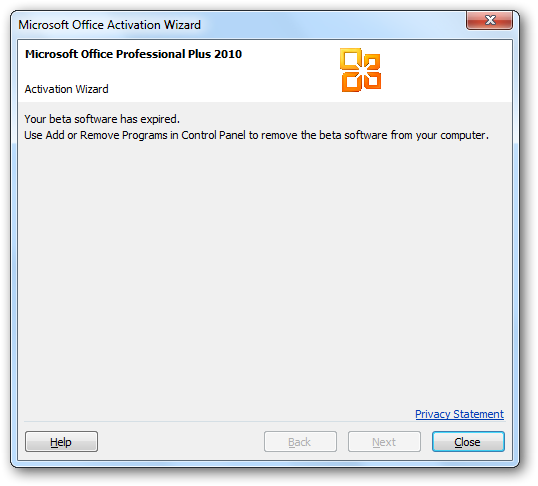Click the orange Microsoft Office logo

tap(360, 70)
